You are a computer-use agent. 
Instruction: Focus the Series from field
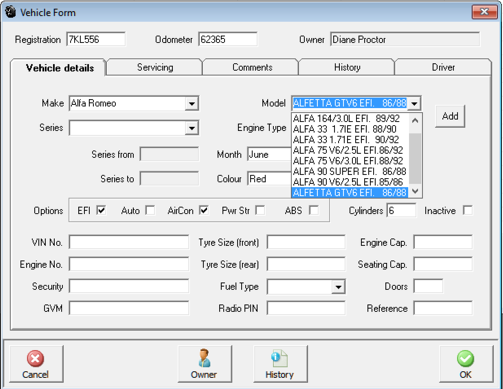click(x=169, y=154)
